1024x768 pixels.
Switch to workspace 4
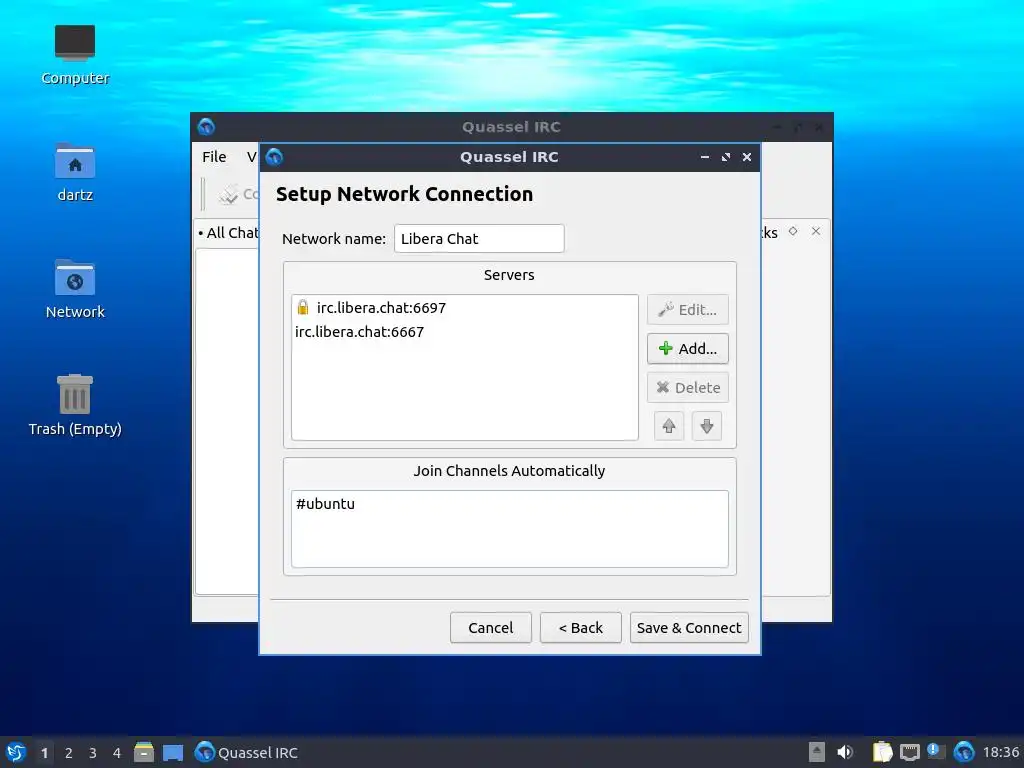click(117, 753)
